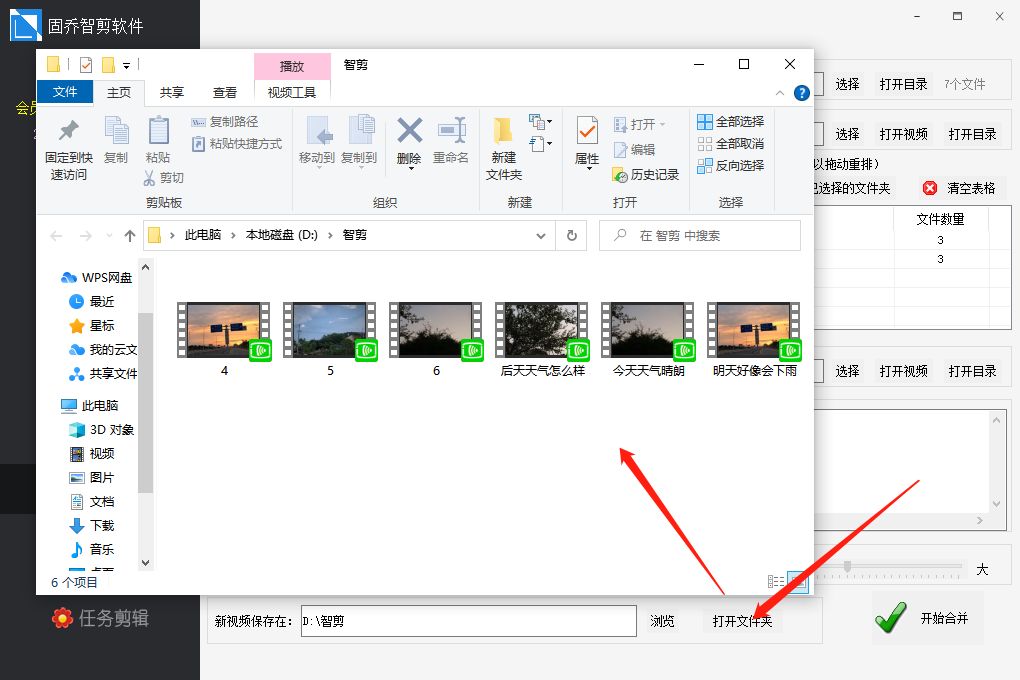Image resolution: width=1020 pixels, height=680 pixels.
Task: Select video file named 4
Action: point(224,340)
